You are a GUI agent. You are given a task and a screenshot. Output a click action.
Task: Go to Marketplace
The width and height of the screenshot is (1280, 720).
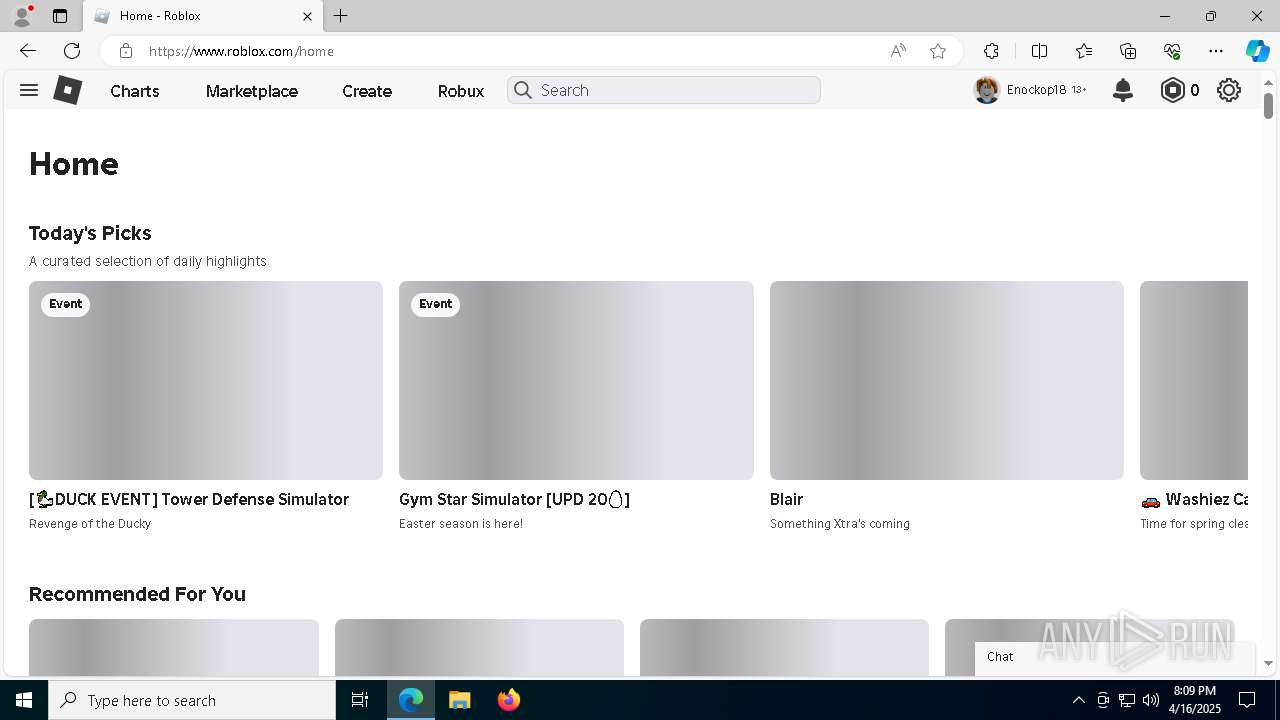pyautogui.click(x=252, y=91)
